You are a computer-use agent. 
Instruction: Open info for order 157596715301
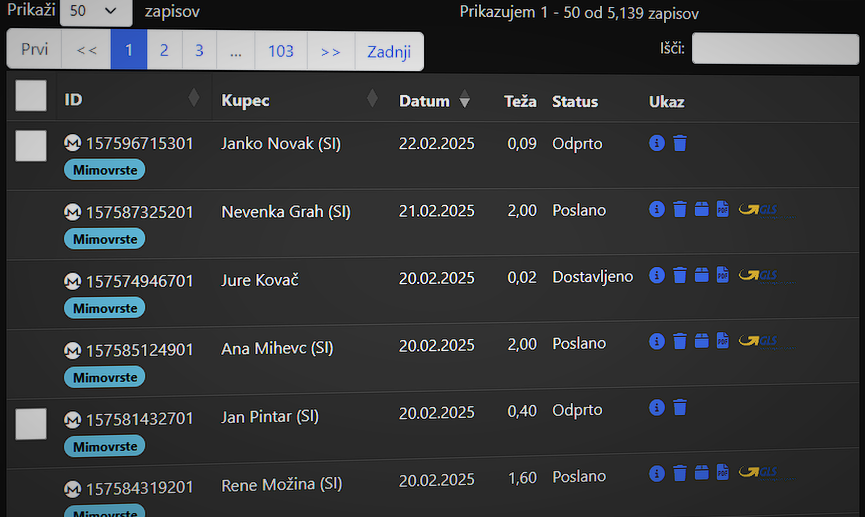pyautogui.click(x=656, y=144)
